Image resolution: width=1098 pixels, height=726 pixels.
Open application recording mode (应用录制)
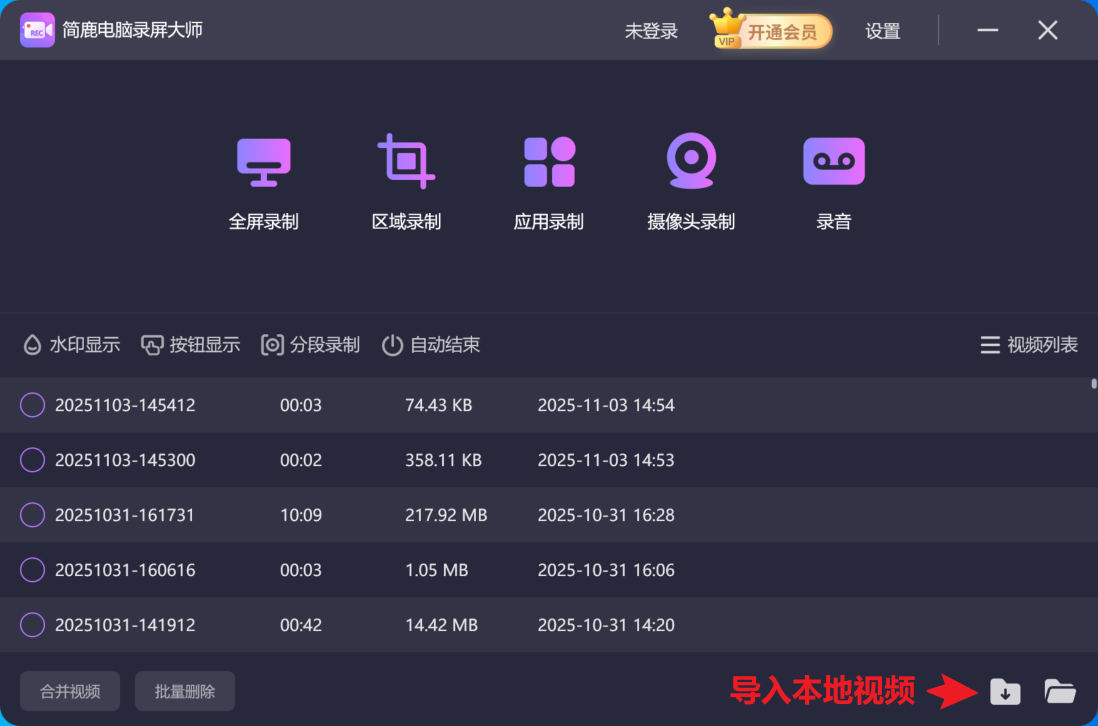pos(549,163)
